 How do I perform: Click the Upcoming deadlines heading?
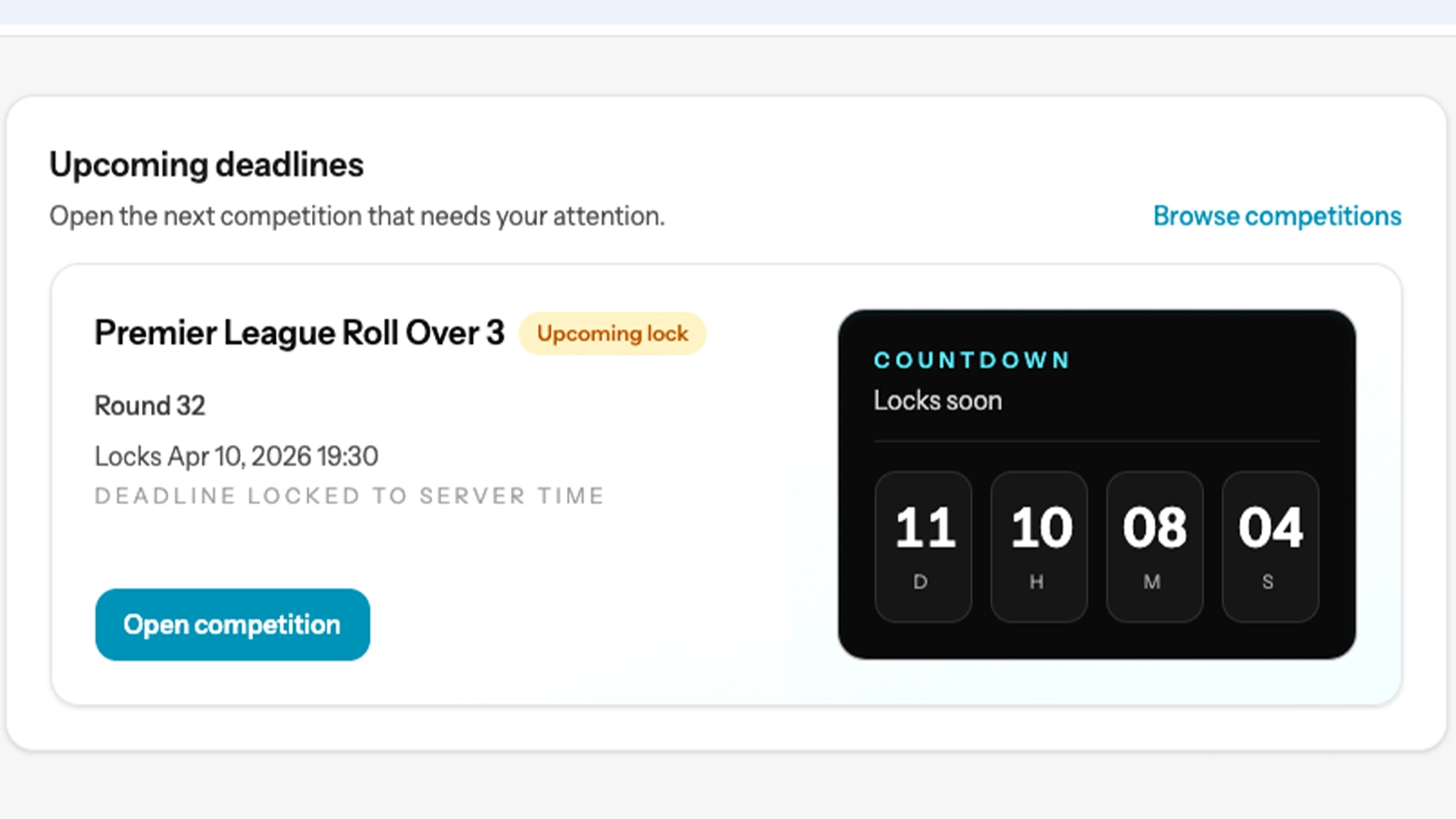pos(207,165)
